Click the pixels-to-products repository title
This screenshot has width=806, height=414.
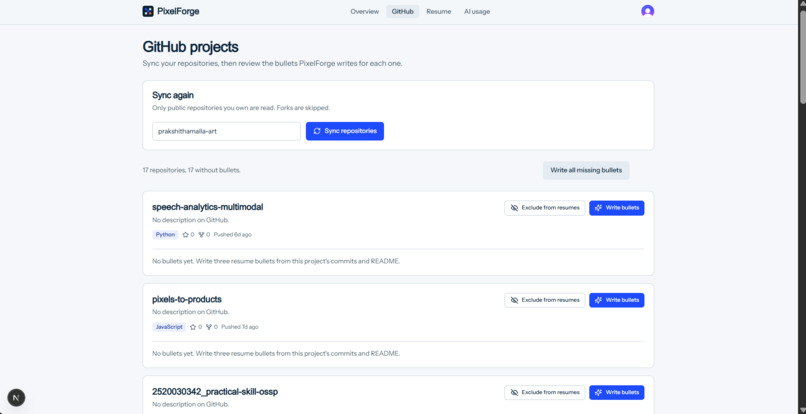pyautogui.click(x=187, y=299)
